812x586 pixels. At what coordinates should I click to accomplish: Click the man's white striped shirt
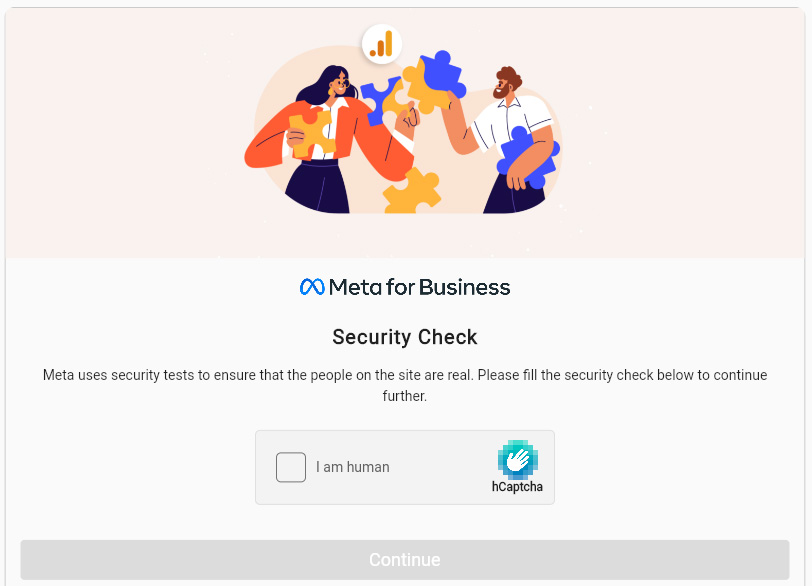point(510,122)
